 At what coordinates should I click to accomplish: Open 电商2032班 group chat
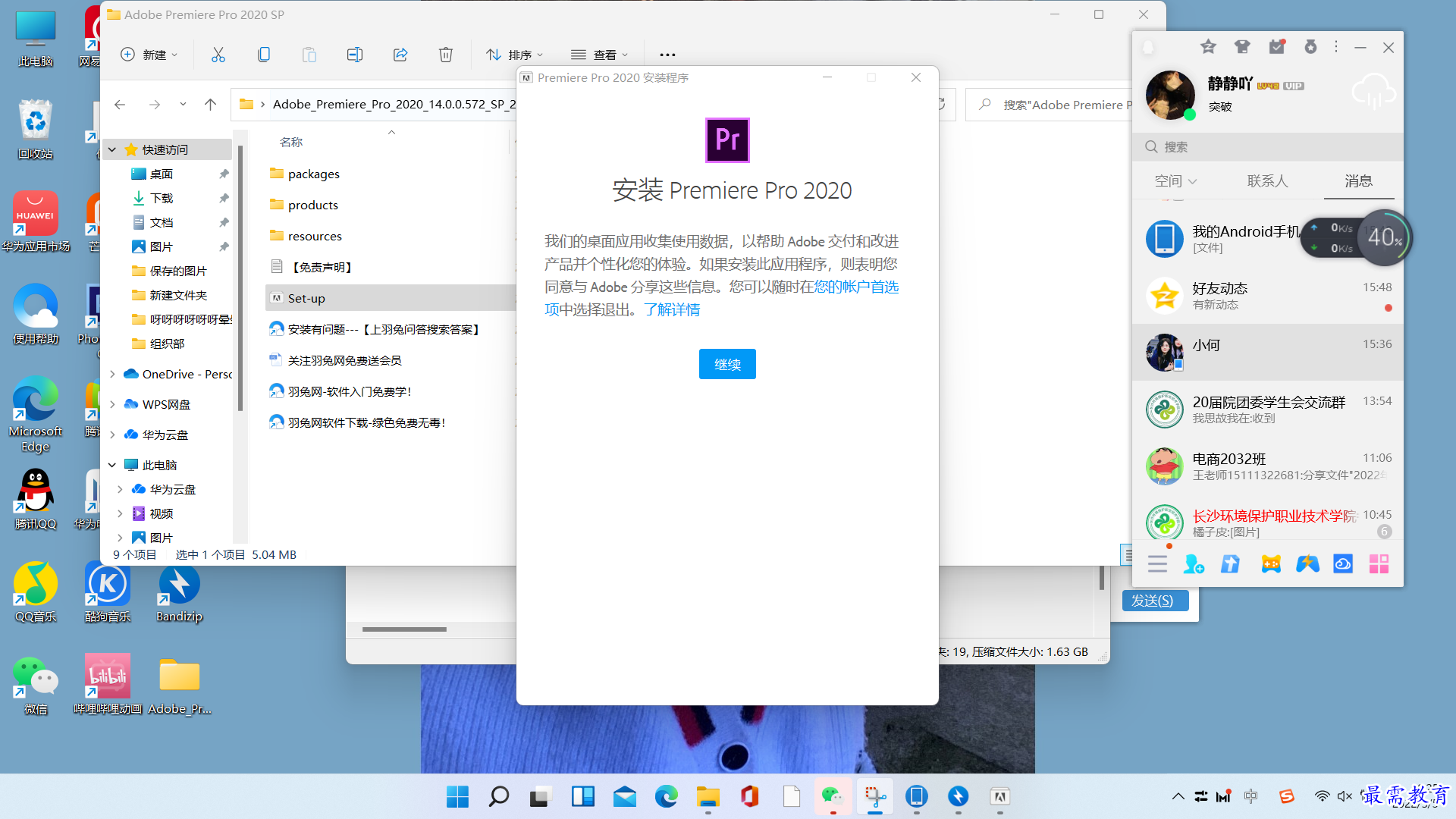tap(1268, 466)
